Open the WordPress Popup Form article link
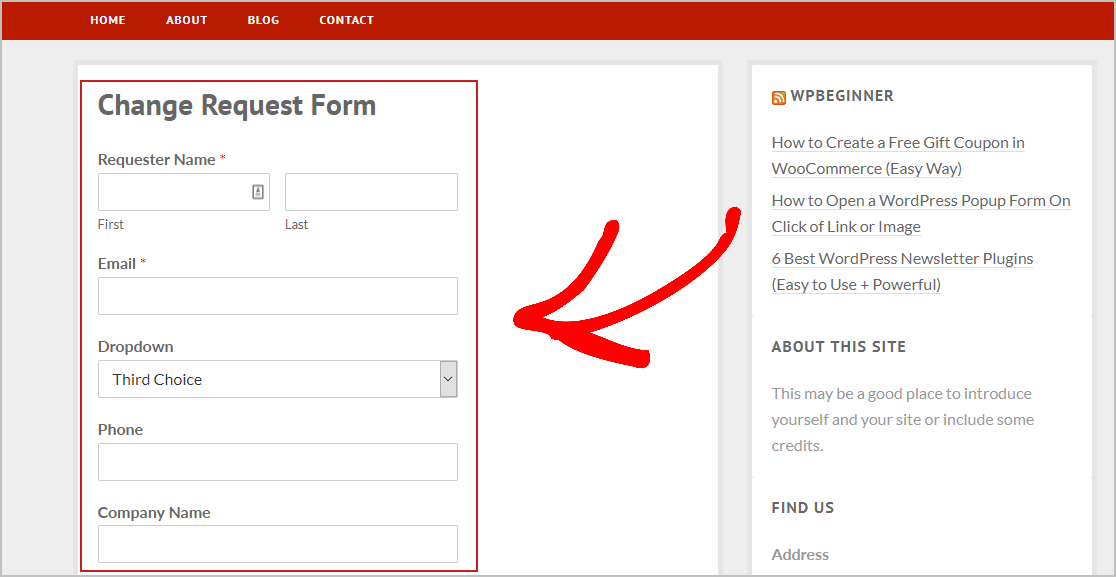1116x577 pixels. (x=921, y=213)
